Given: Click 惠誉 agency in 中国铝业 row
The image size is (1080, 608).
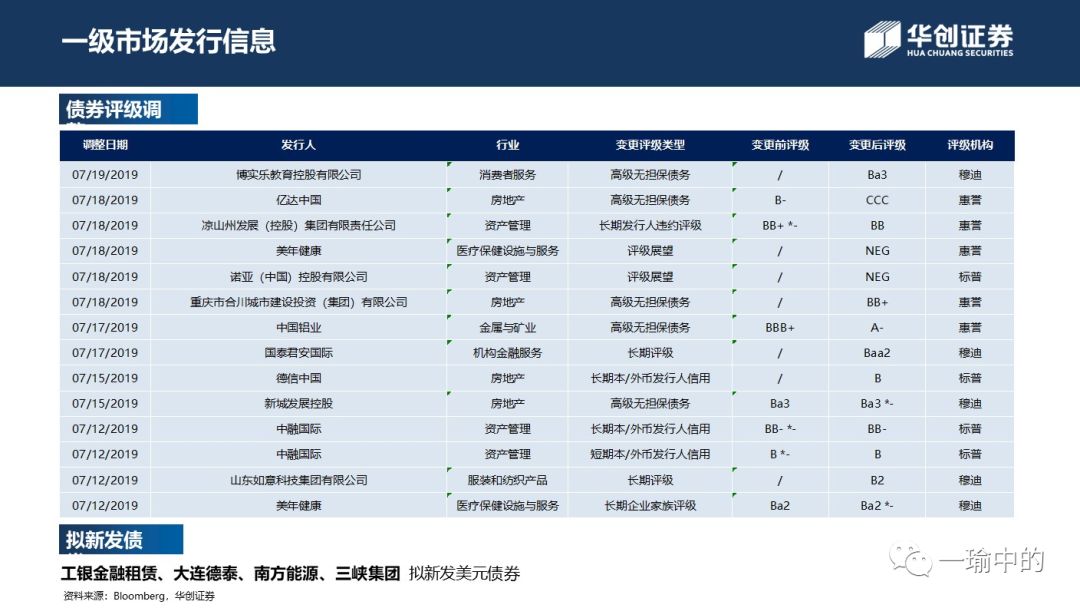Looking at the screenshot, I should [x=970, y=328].
